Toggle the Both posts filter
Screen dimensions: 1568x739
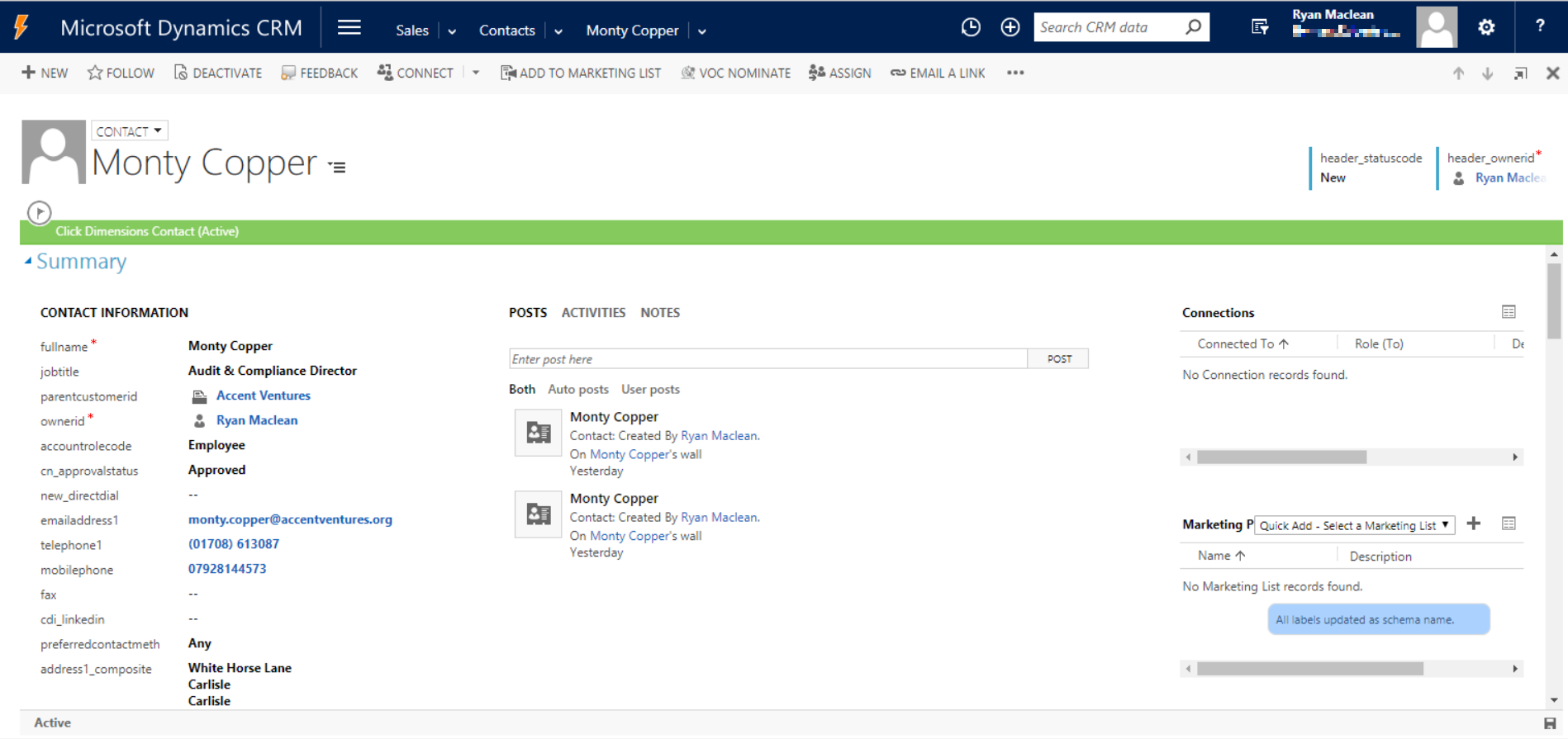(521, 389)
